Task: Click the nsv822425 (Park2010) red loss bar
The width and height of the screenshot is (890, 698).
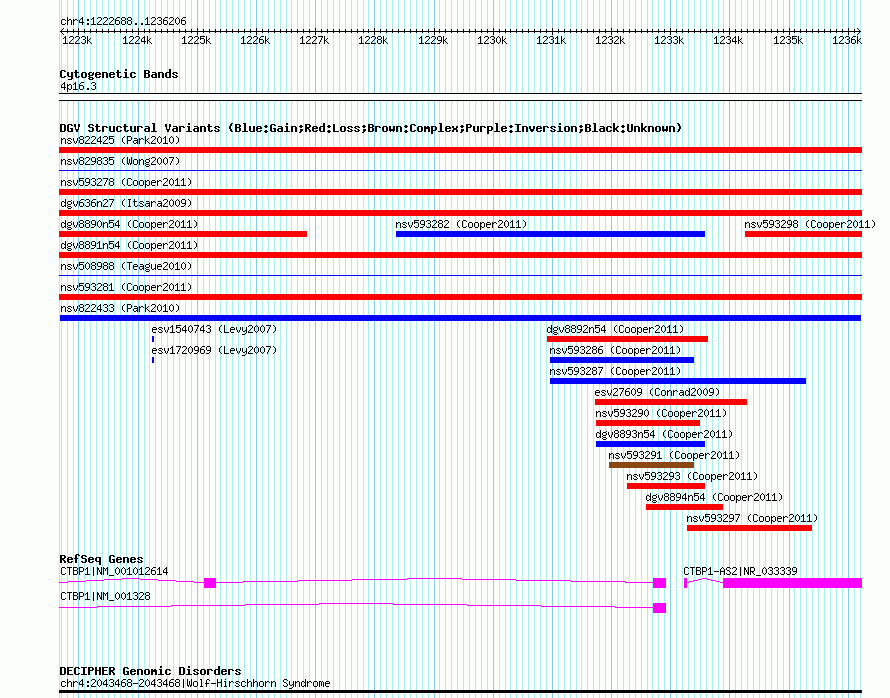Action: click(460, 150)
